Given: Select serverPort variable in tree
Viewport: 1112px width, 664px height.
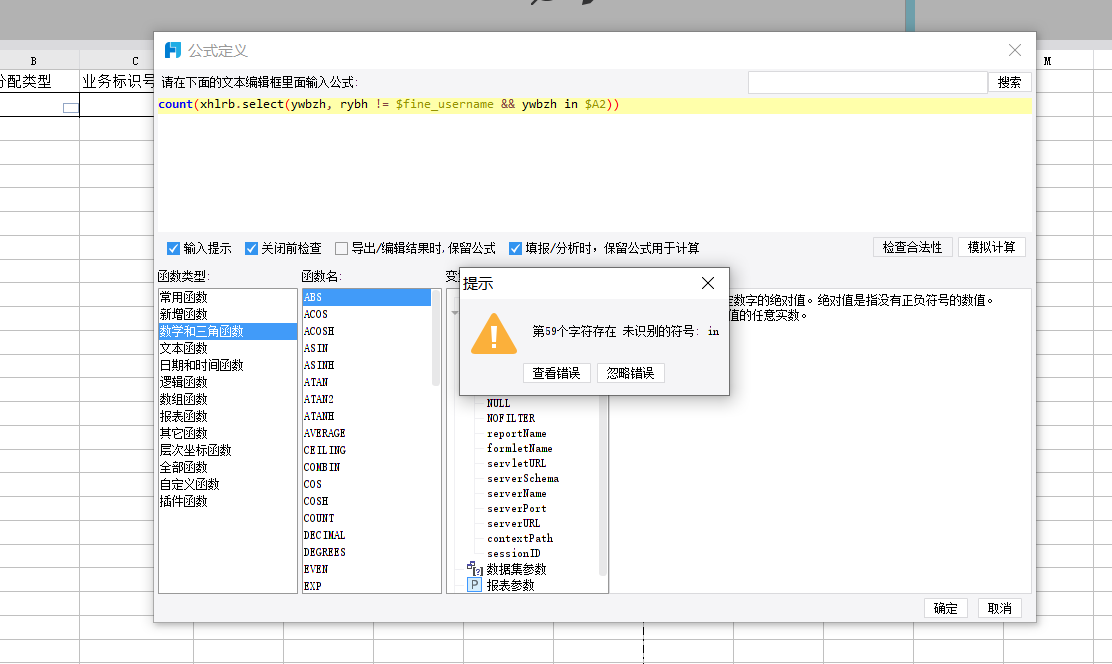Looking at the screenshot, I should (516, 508).
